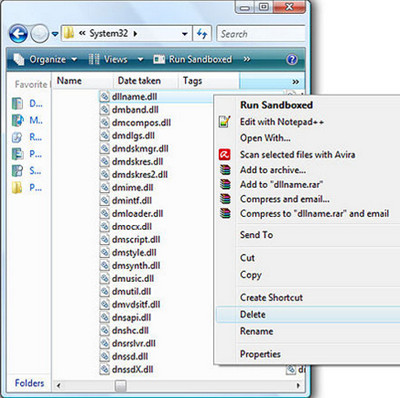Click the dmscript.dll file icon

105,240
